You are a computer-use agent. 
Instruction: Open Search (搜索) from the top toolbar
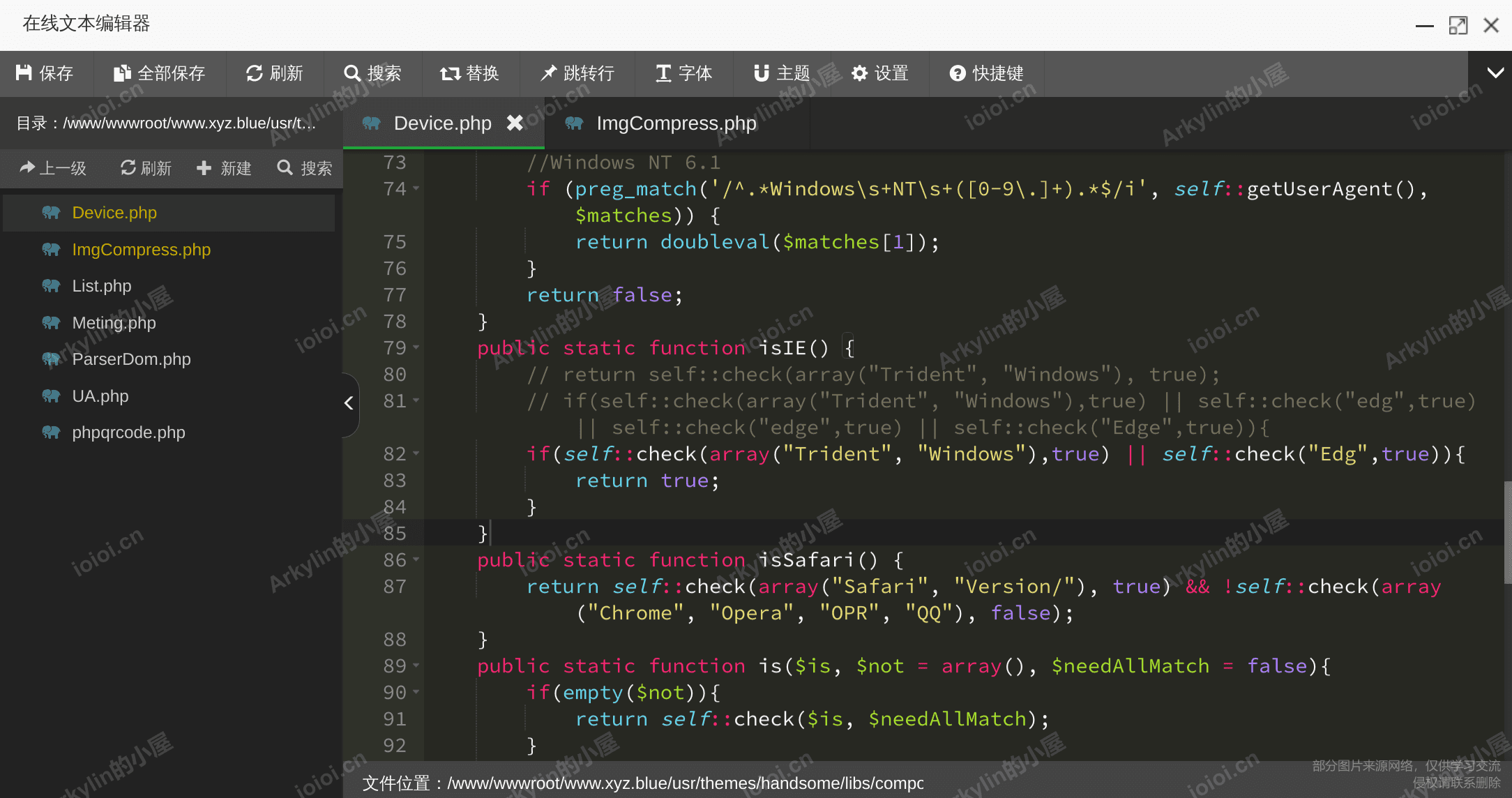(x=372, y=73)
